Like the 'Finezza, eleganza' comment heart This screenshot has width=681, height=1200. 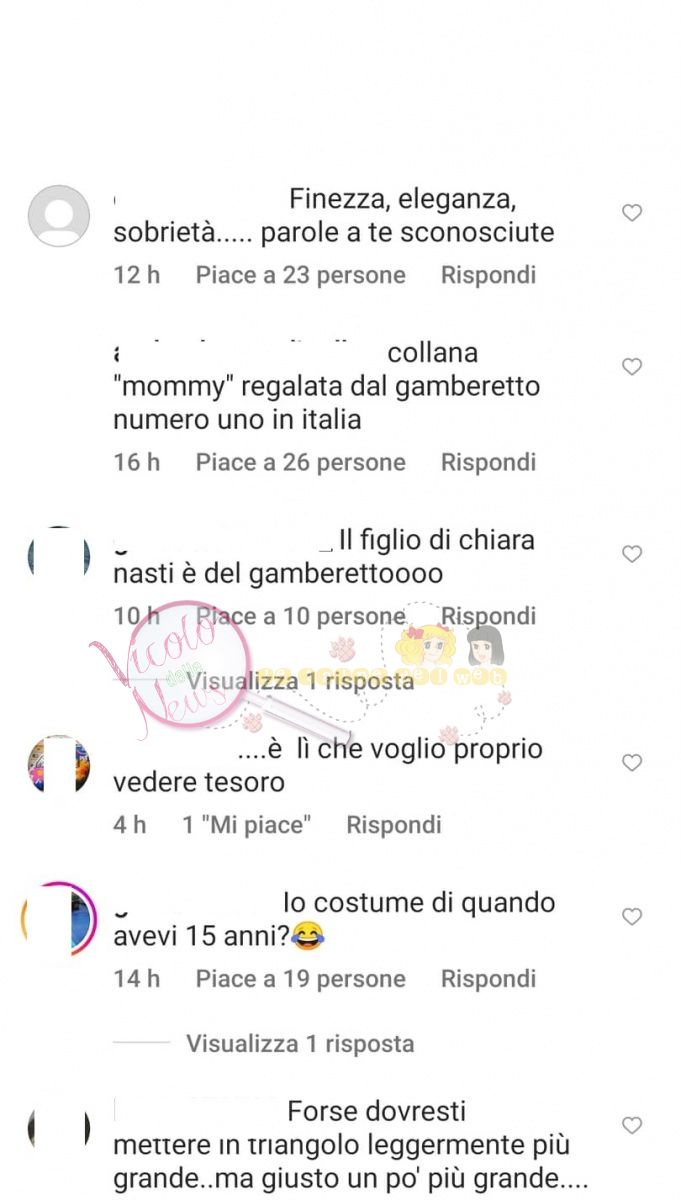632,213
